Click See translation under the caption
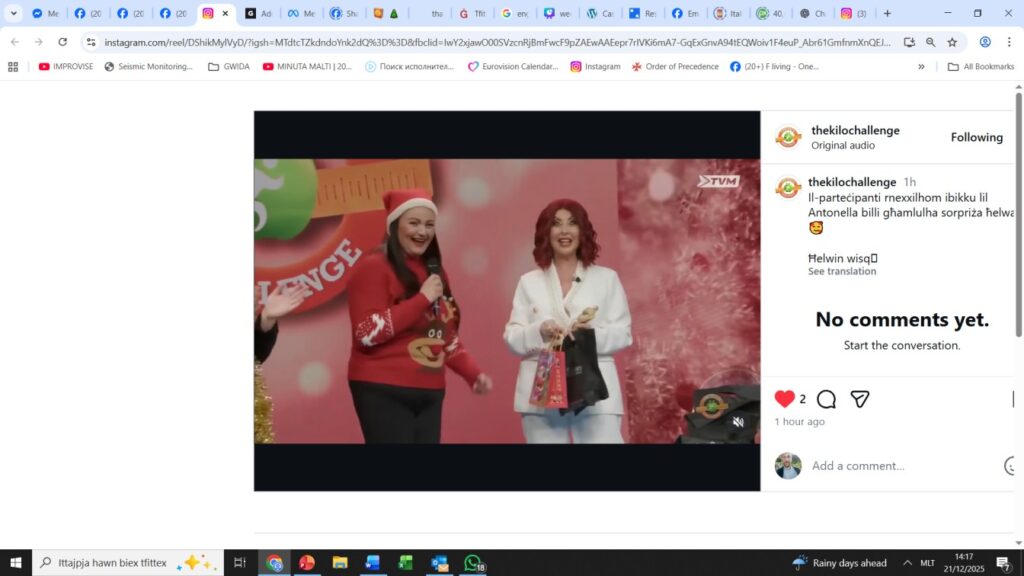The width and height of the screenshot is (1024, 576). pos(842,272)
